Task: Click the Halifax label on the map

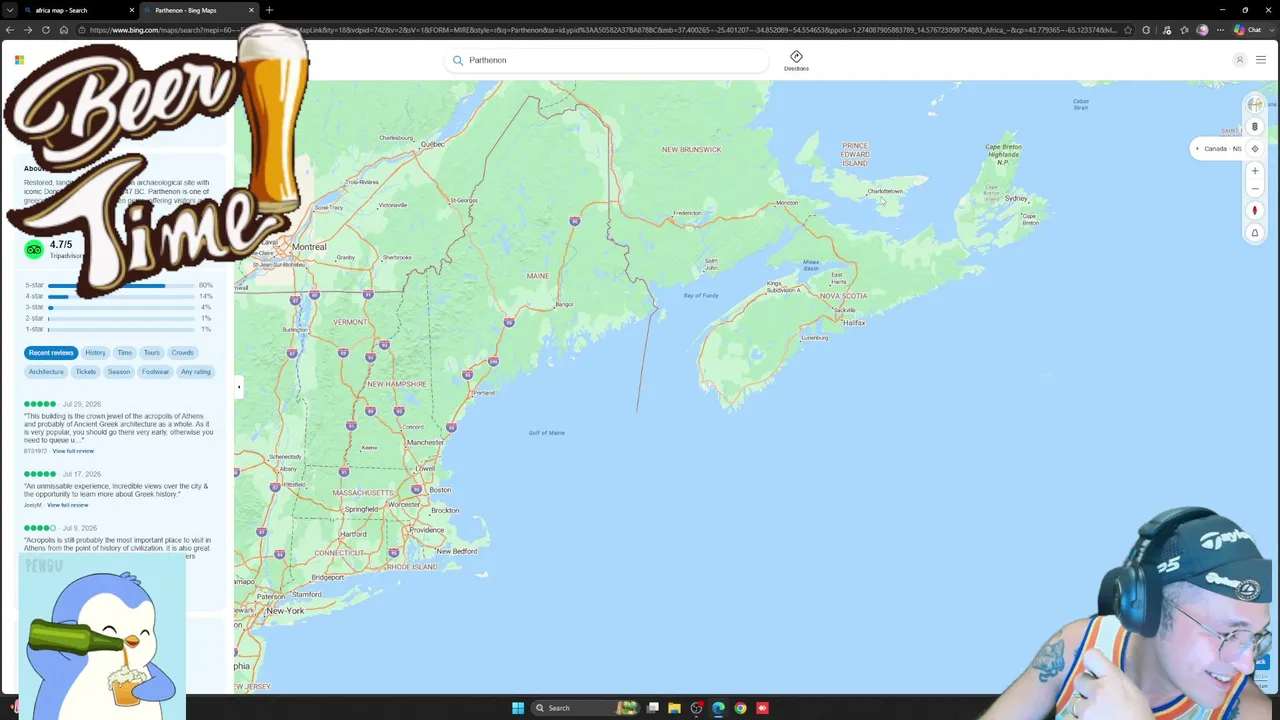Action: point(854,323)
